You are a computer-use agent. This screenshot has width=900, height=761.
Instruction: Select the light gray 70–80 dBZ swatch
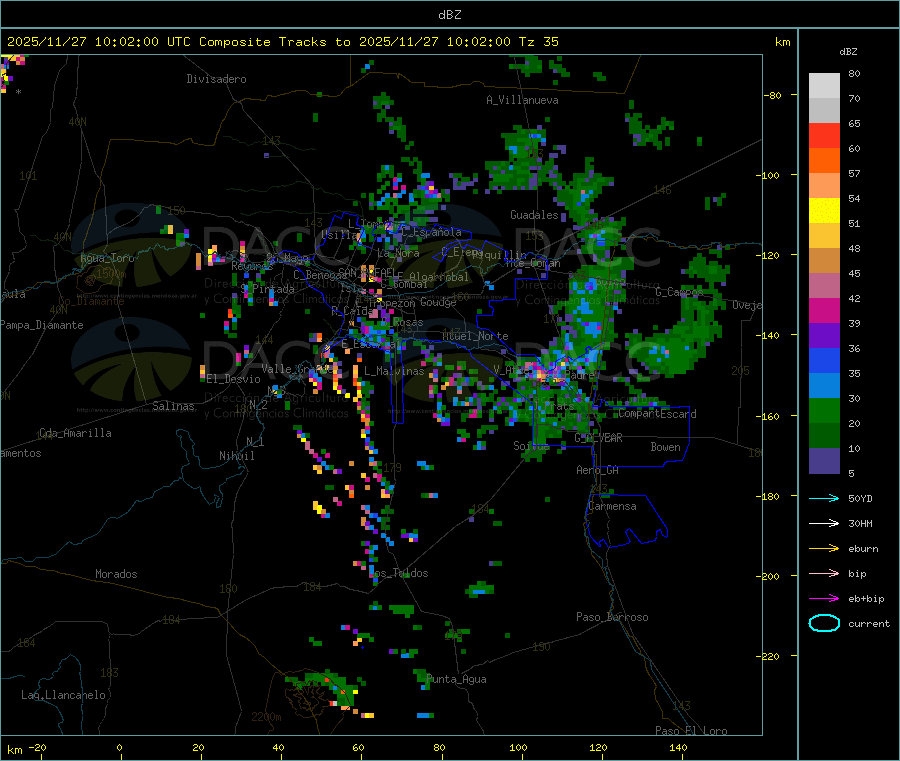pyautogui.click(x=824, y=86)
